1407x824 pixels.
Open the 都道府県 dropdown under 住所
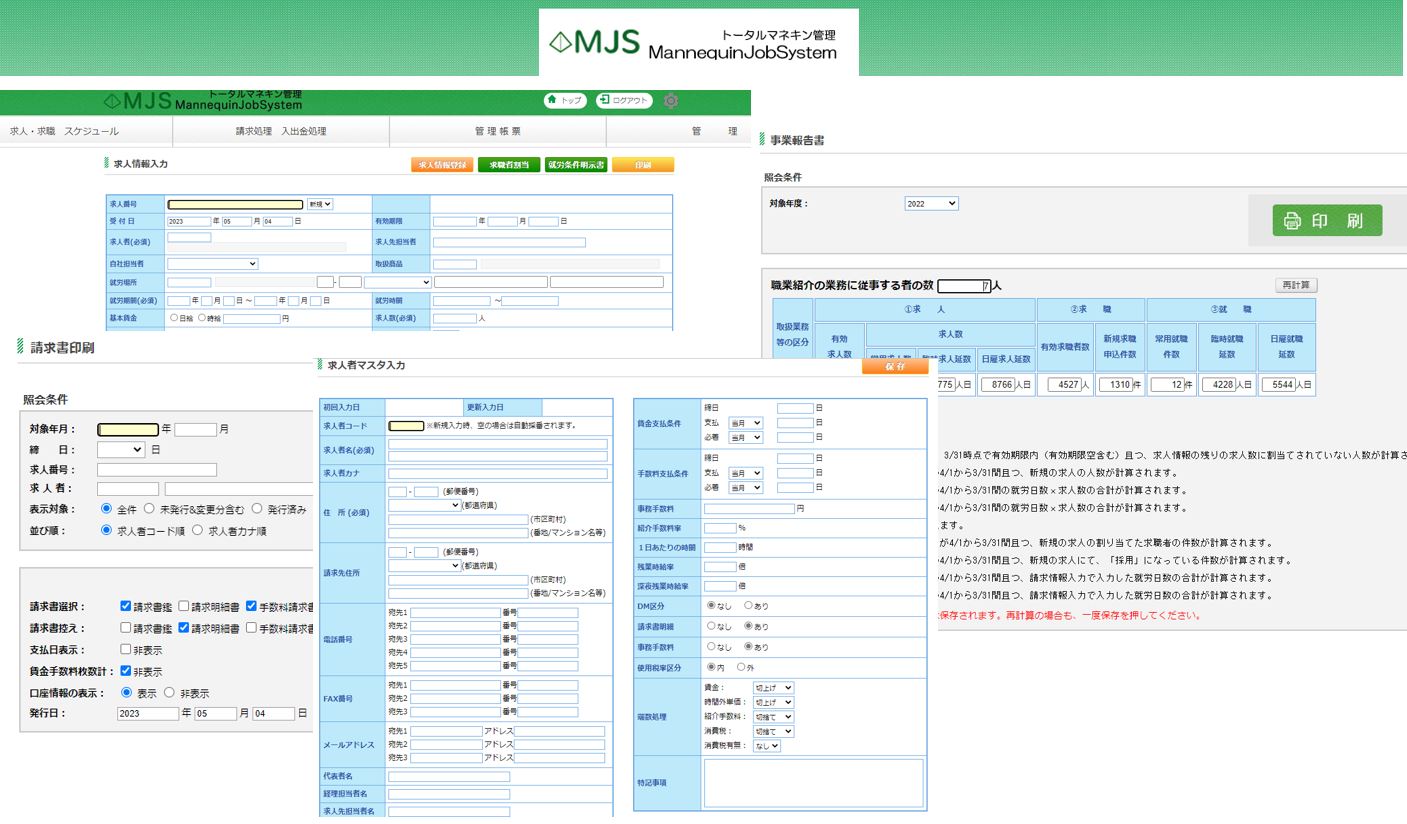pos(424,506)
